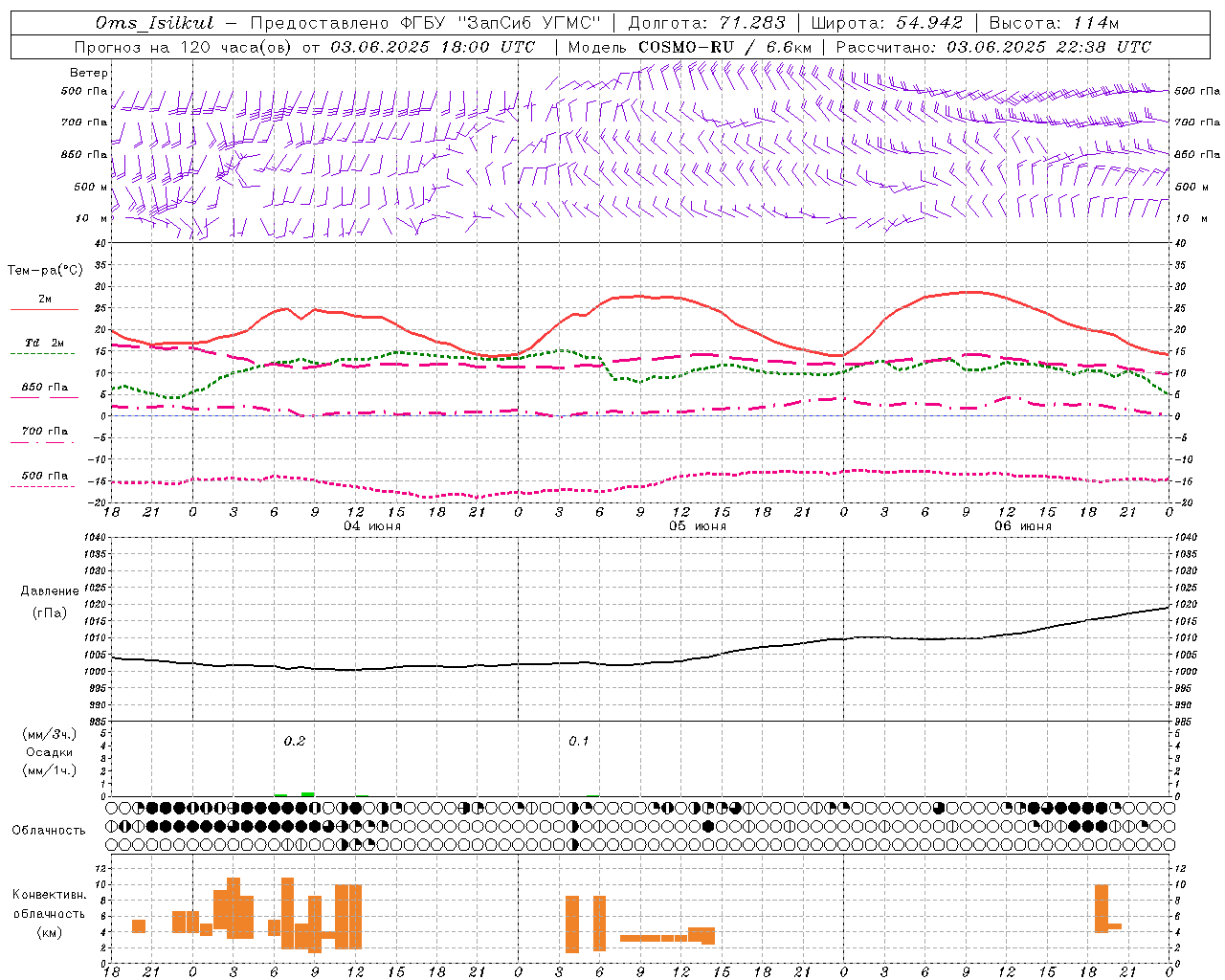Click the 0.2 precipitation amount value
Image resolution: width=1225 pixels, height=980 pixels.
(294, 742)
